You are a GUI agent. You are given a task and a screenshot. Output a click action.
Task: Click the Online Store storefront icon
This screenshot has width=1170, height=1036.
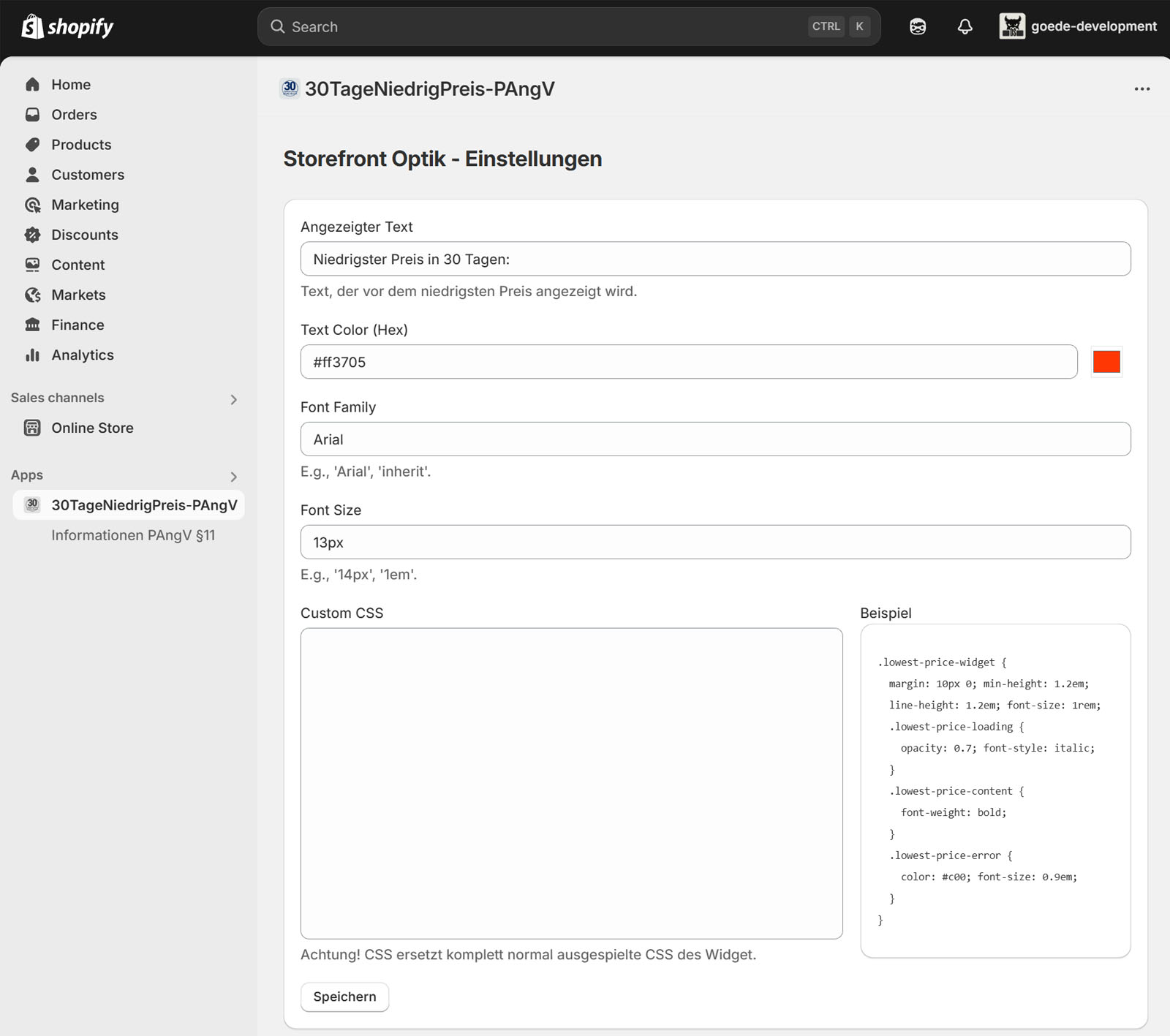coord(33,428)
